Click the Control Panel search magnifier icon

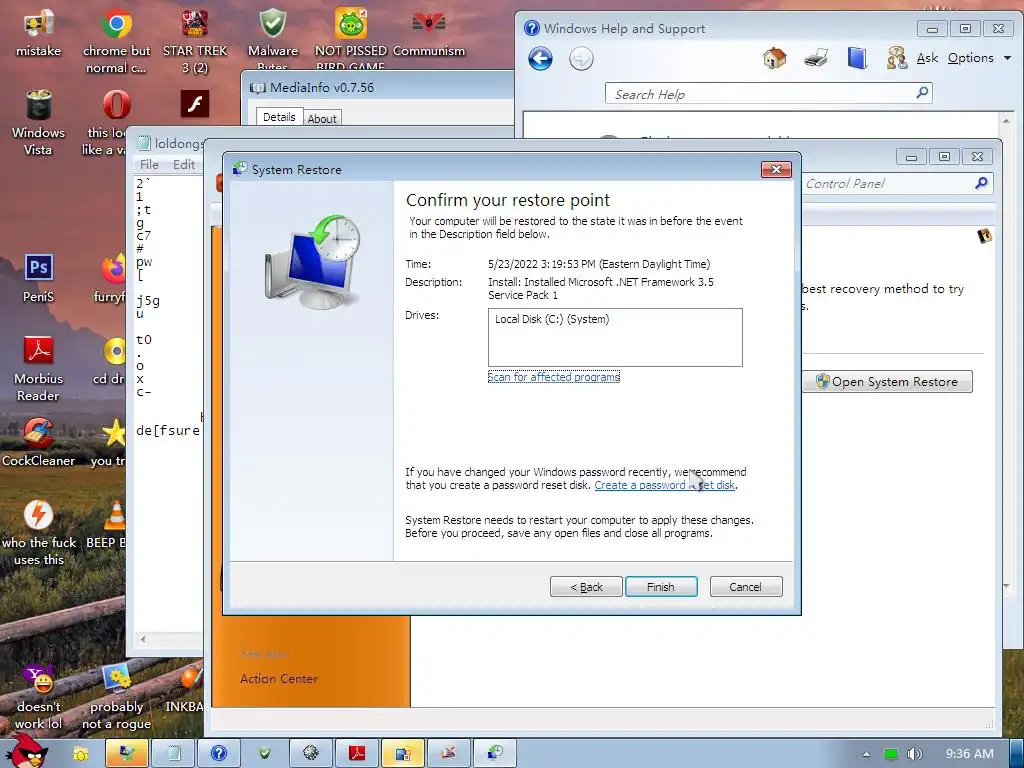[981, 184]
